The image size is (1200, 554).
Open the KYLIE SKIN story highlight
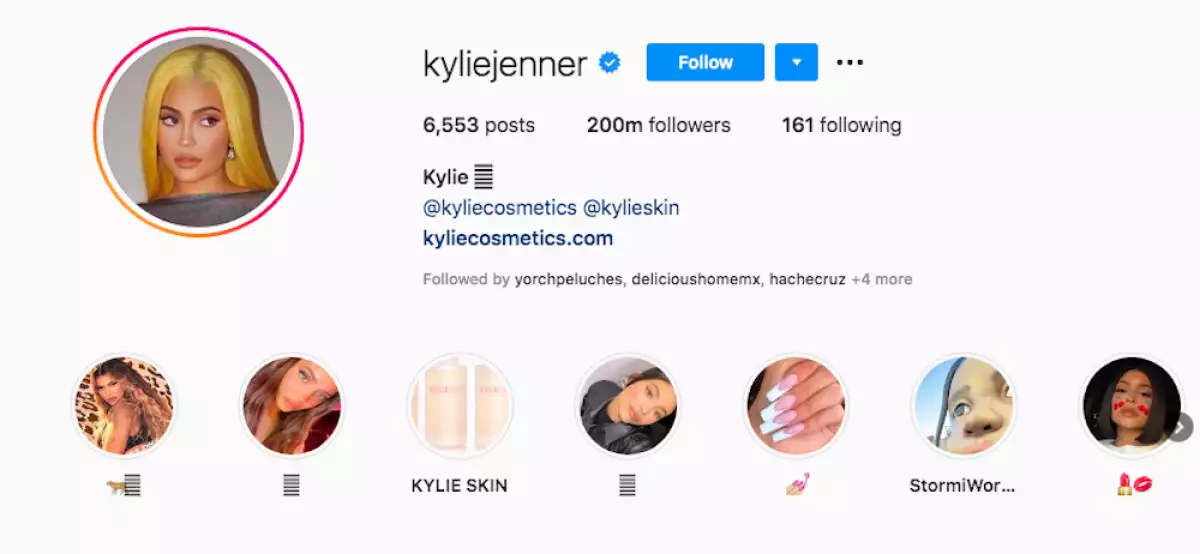(460, 406)
